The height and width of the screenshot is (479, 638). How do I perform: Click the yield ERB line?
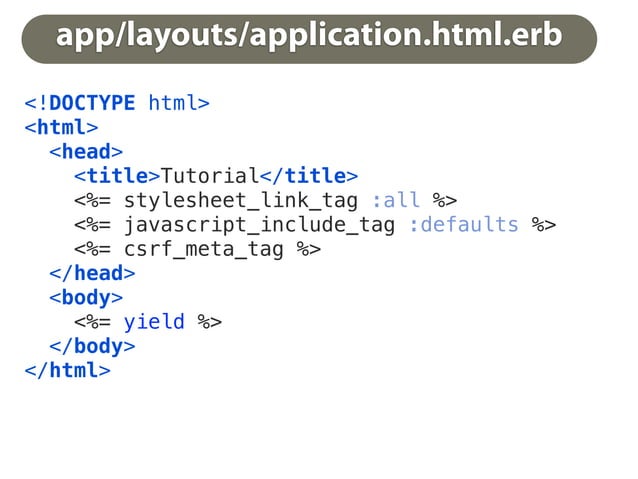click(148, 322)
